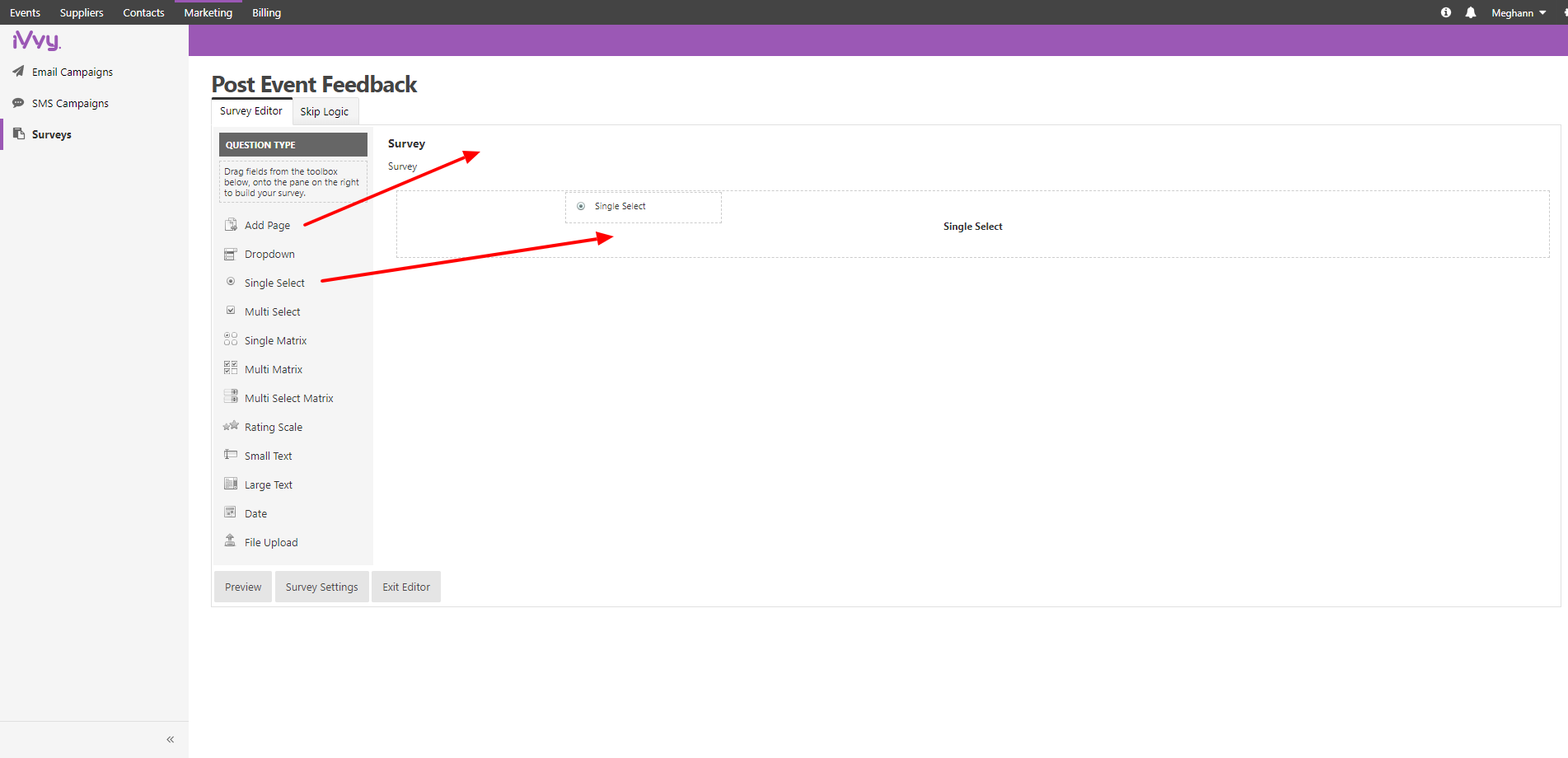Select the File Upload label
The image size is (1568, 758).
click(x=271, y=542)
